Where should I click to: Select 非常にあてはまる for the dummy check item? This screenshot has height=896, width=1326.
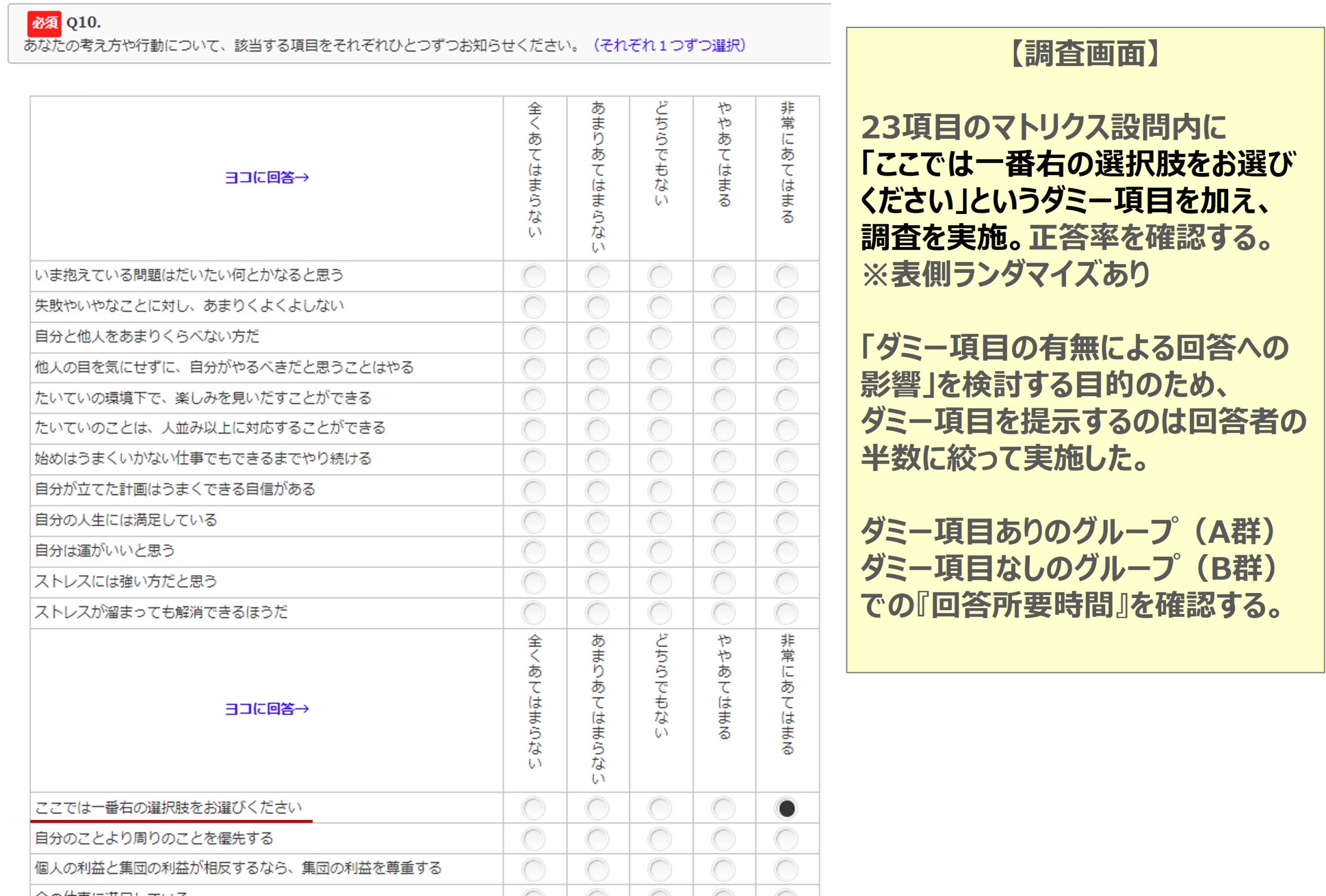(786, 808)
